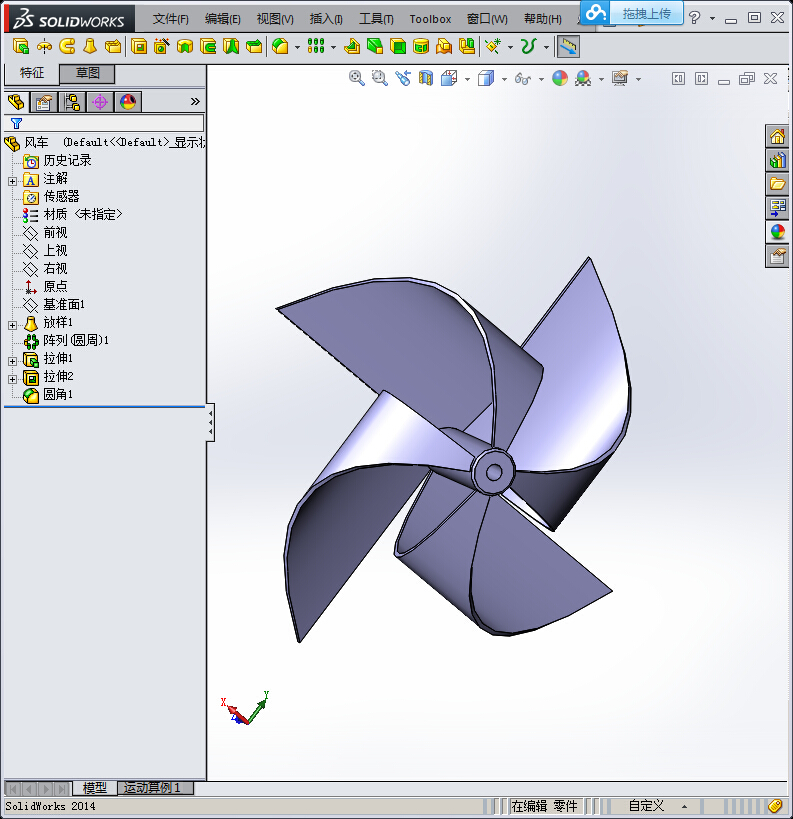Expand the 放样1 feature node
Screen dimensions: 793x819
pyautogui.click(x=13, y=325)
